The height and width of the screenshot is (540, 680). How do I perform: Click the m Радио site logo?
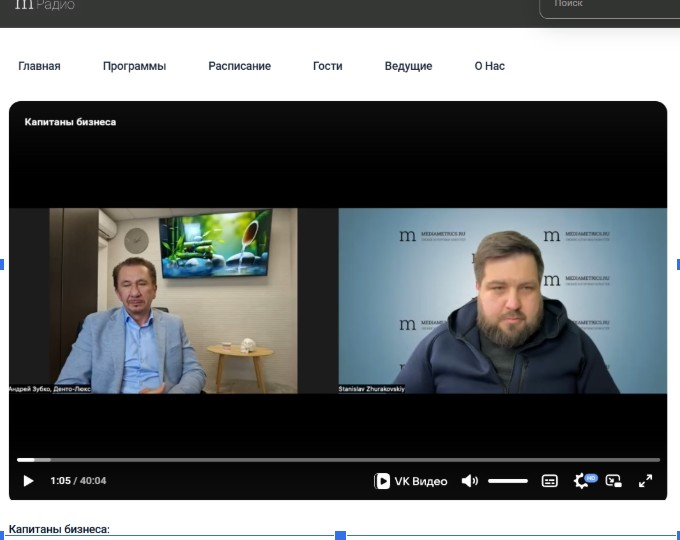point(45,5)
